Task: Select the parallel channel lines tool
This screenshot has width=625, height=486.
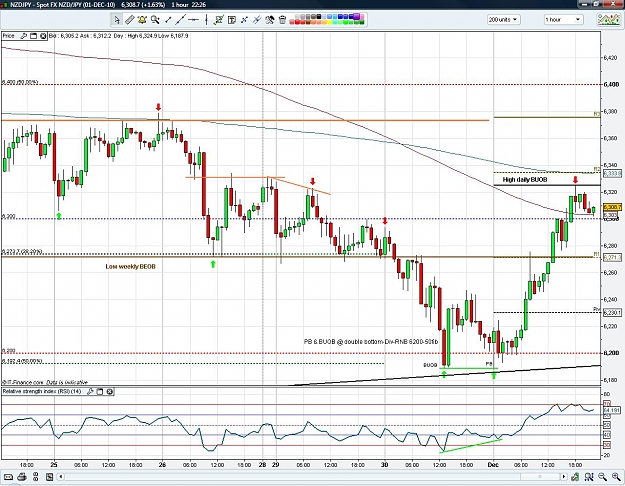Action: [257, 20]
